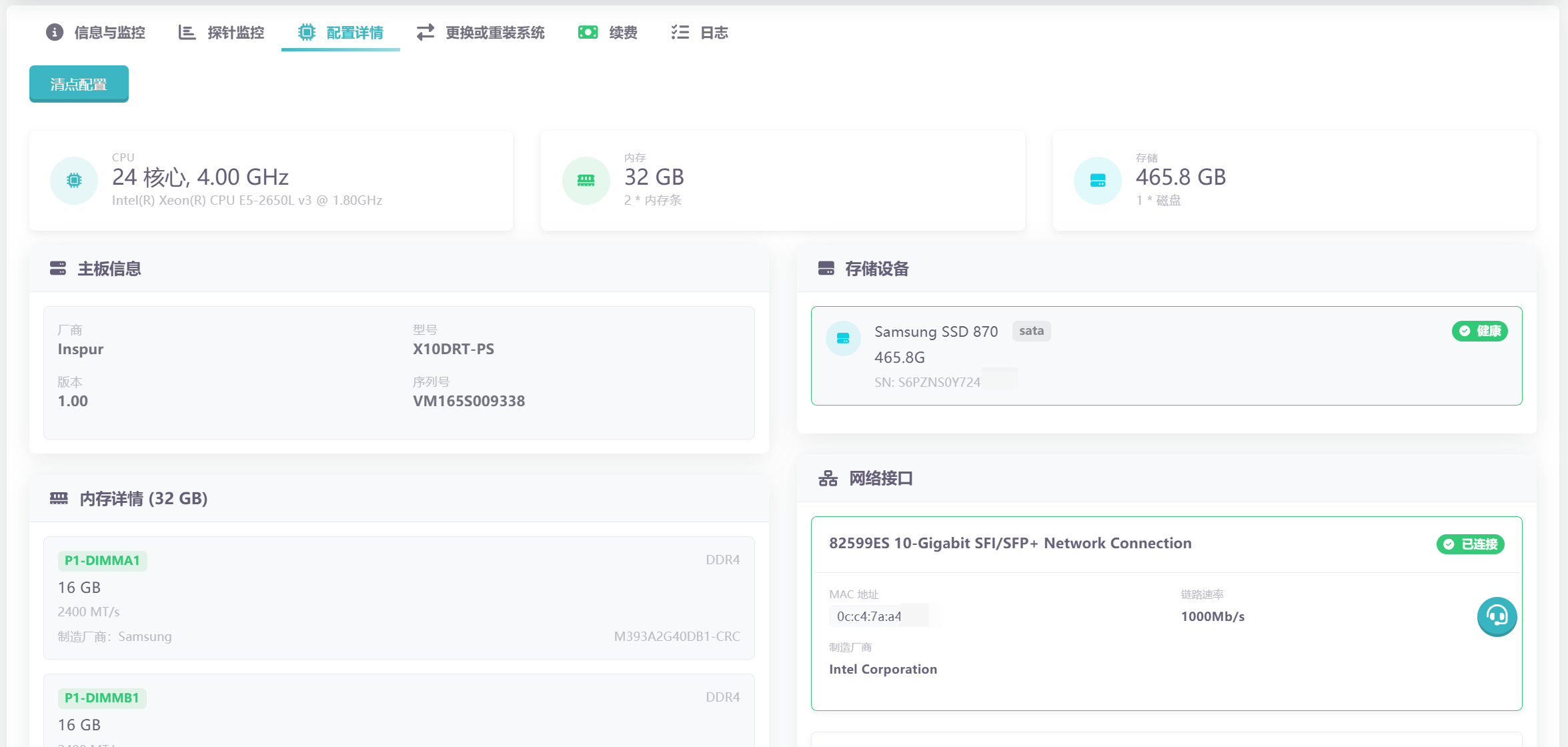Click the motherboard info section icon
This screenshot has height=747, width=1568.
58,268
